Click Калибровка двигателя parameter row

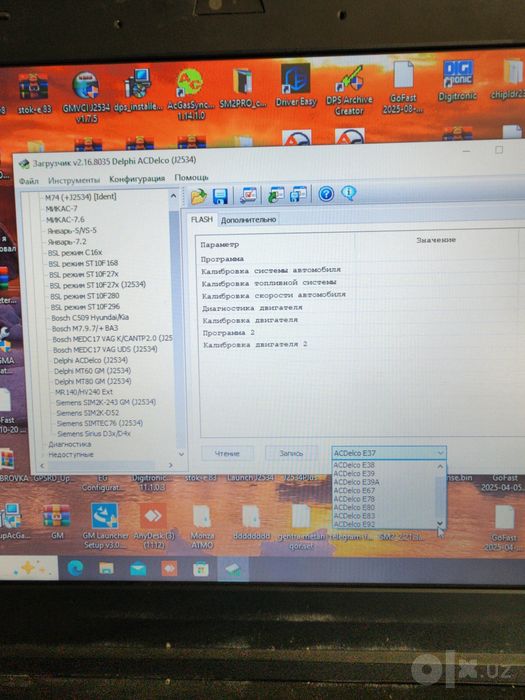tap(250, 321)
